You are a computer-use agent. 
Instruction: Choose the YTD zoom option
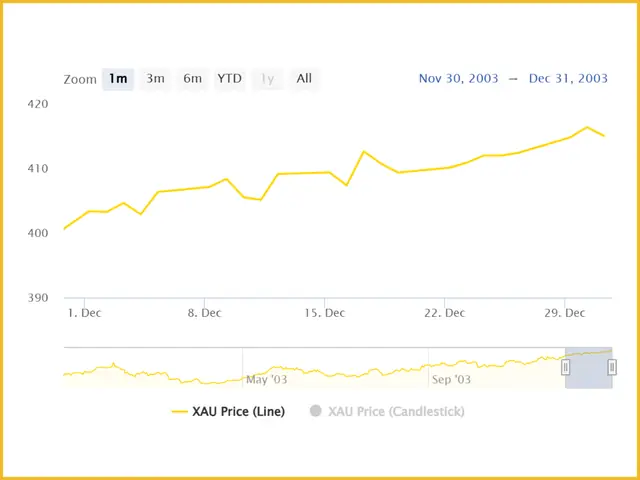pos(230,79)
